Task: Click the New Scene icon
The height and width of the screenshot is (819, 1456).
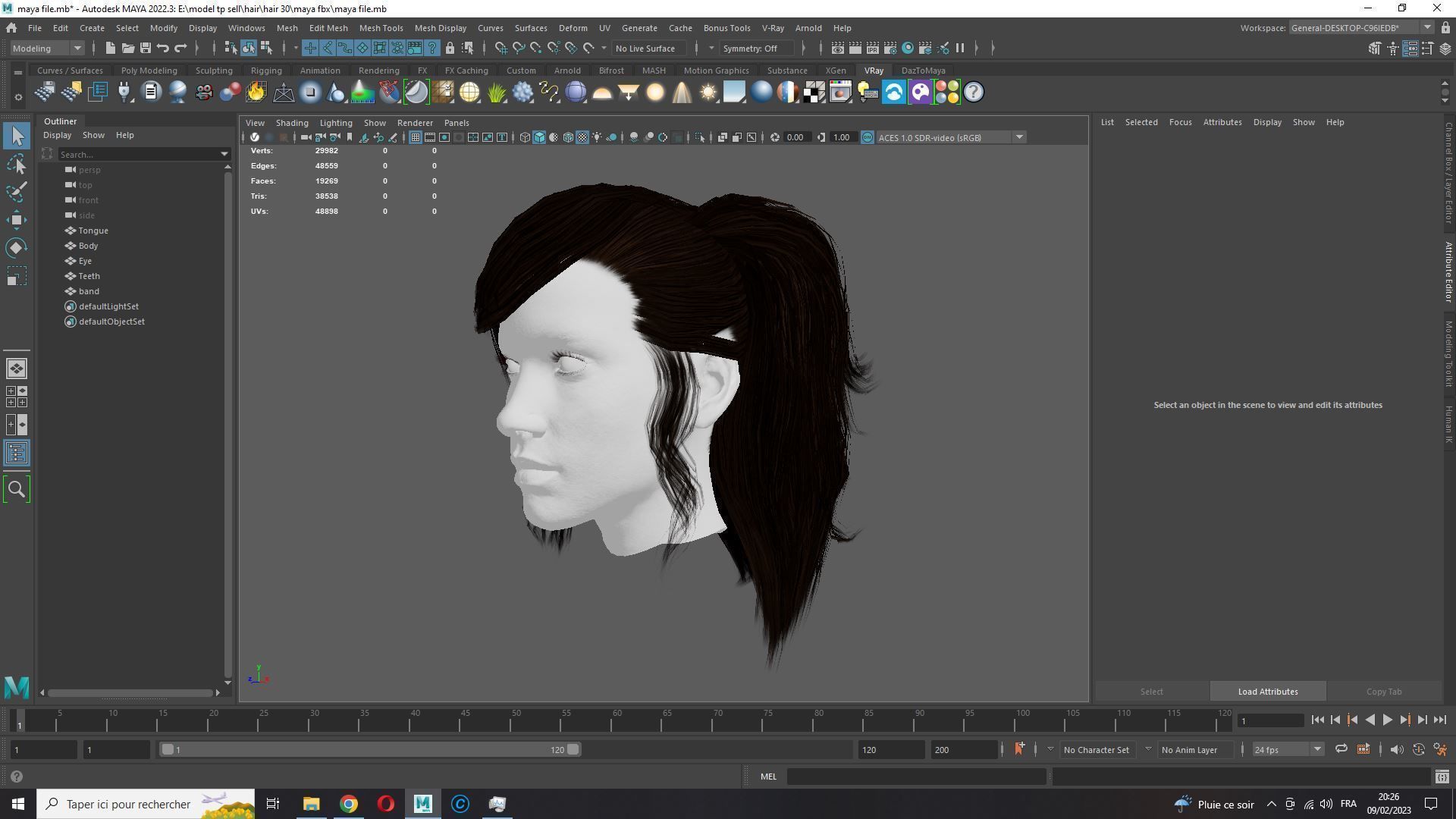Action: click(110, 49)
